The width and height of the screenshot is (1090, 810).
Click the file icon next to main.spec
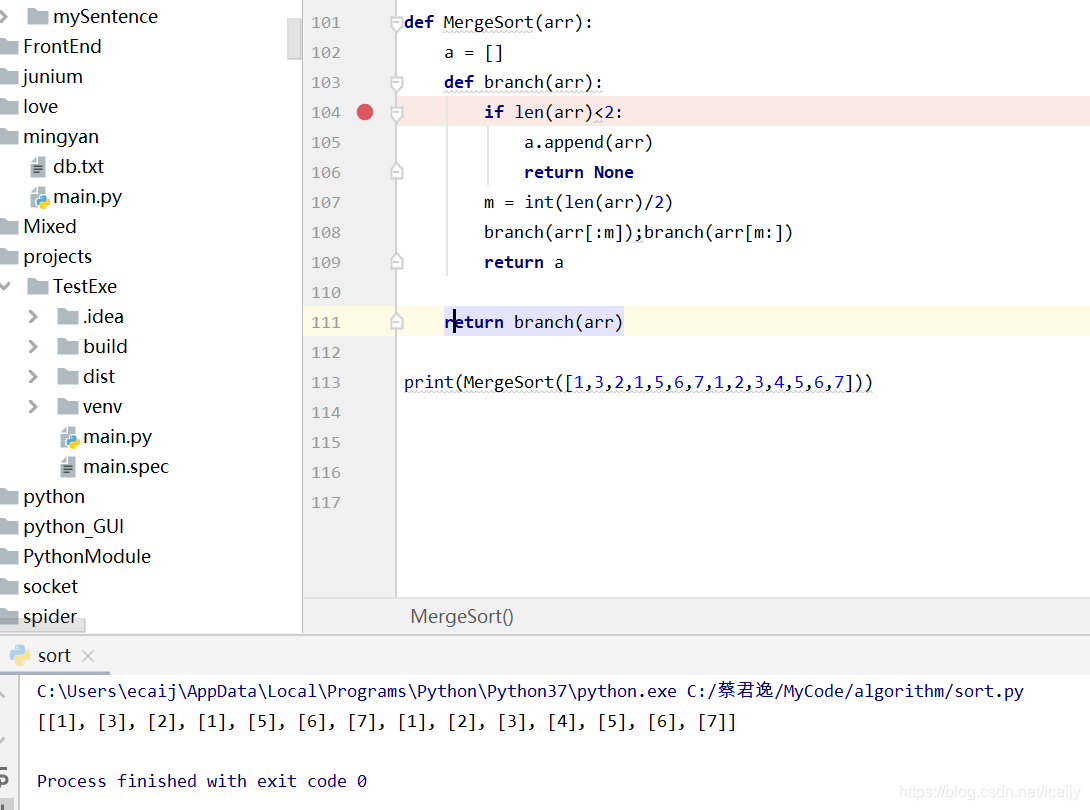[x=69, y=466]
